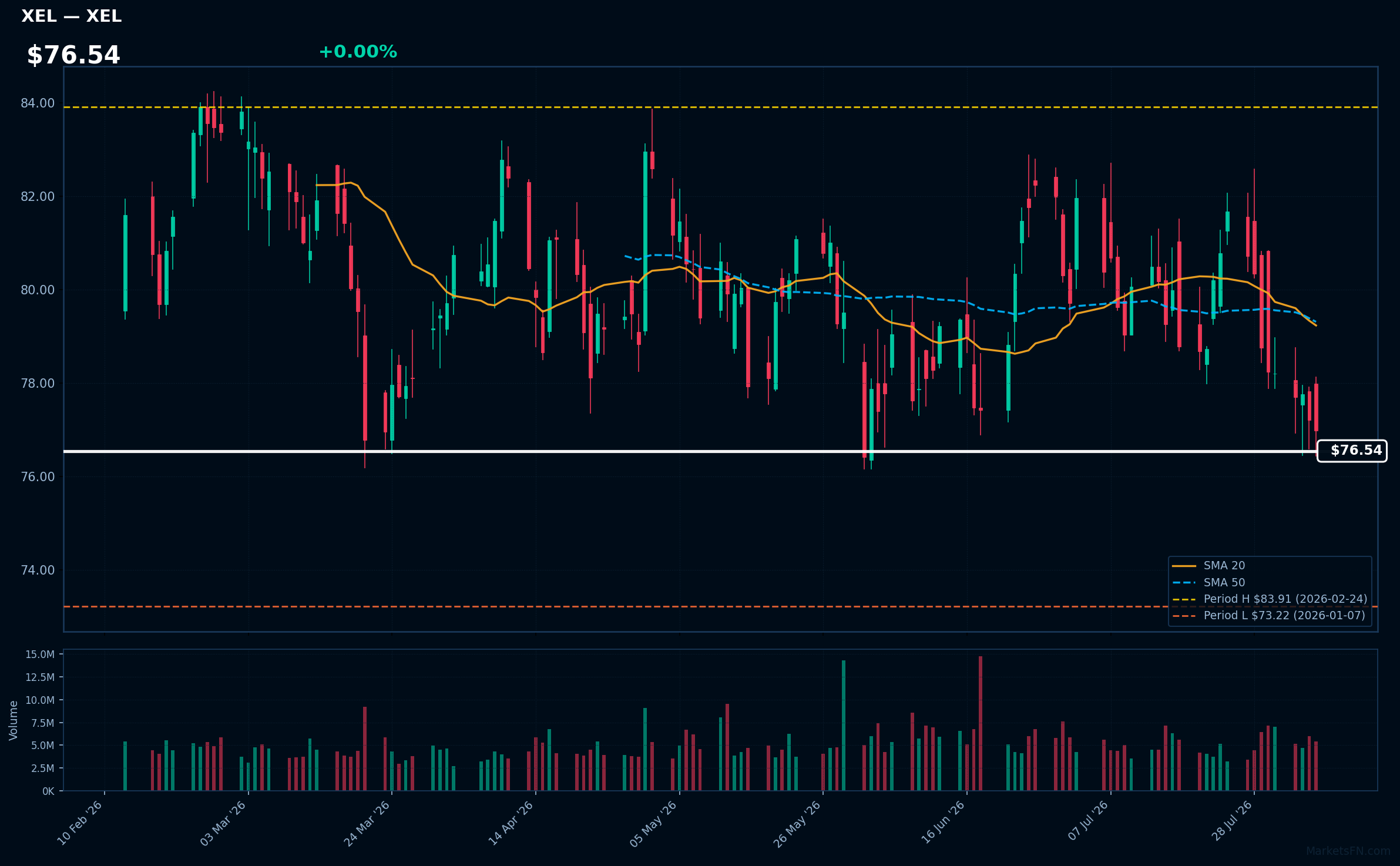Screen dimensions: 1400x866
Task: Click the large $76.54 price header
Action: pyautogui.click(x=73, y=55)
